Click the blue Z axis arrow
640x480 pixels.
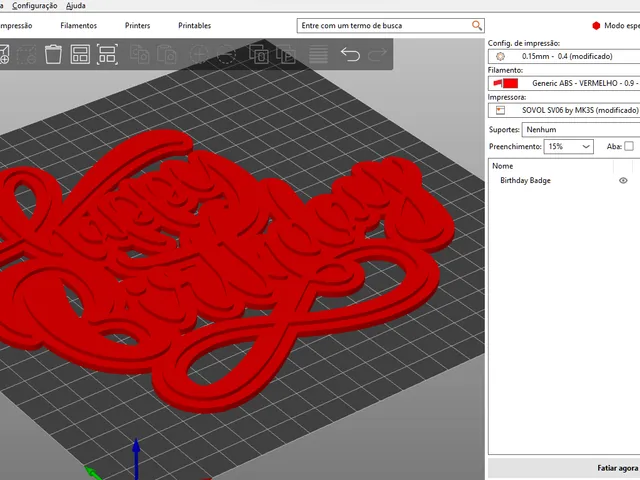point(136,457)
